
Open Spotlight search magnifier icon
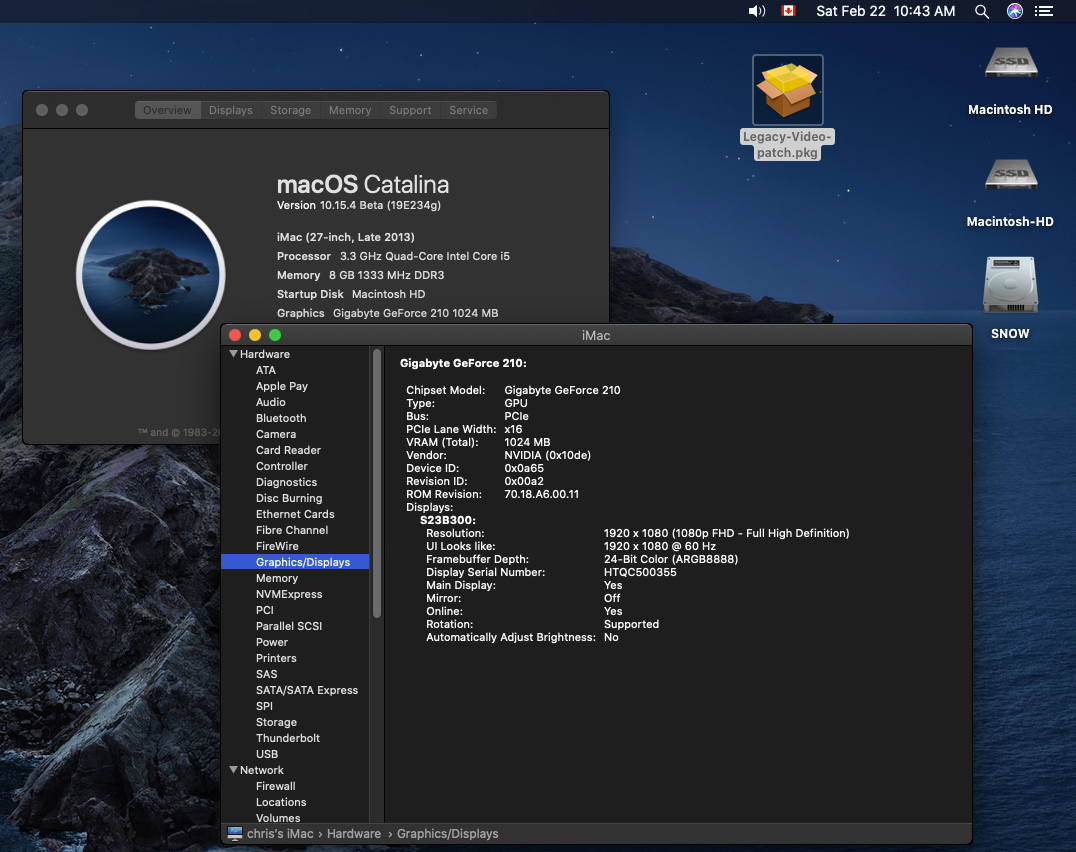click(x=982, y=11)
